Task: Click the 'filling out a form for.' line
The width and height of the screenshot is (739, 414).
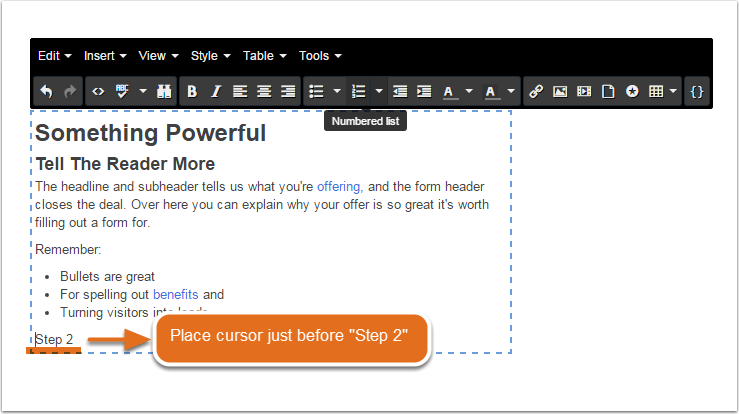Action: pyautogui.click(x=92, y=223)
